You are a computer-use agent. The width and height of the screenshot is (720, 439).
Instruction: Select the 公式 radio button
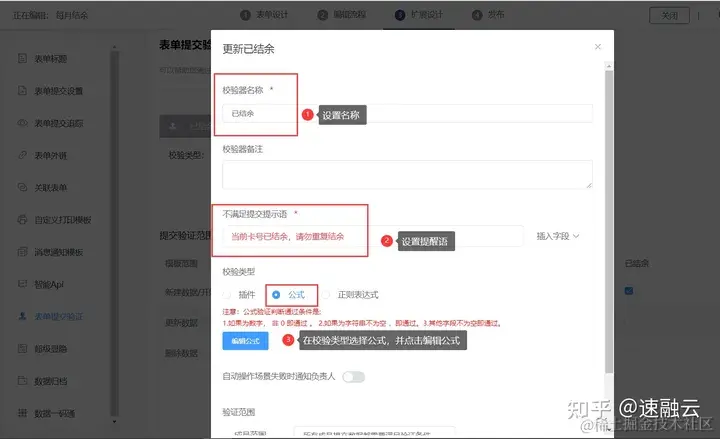pos(276,295)
